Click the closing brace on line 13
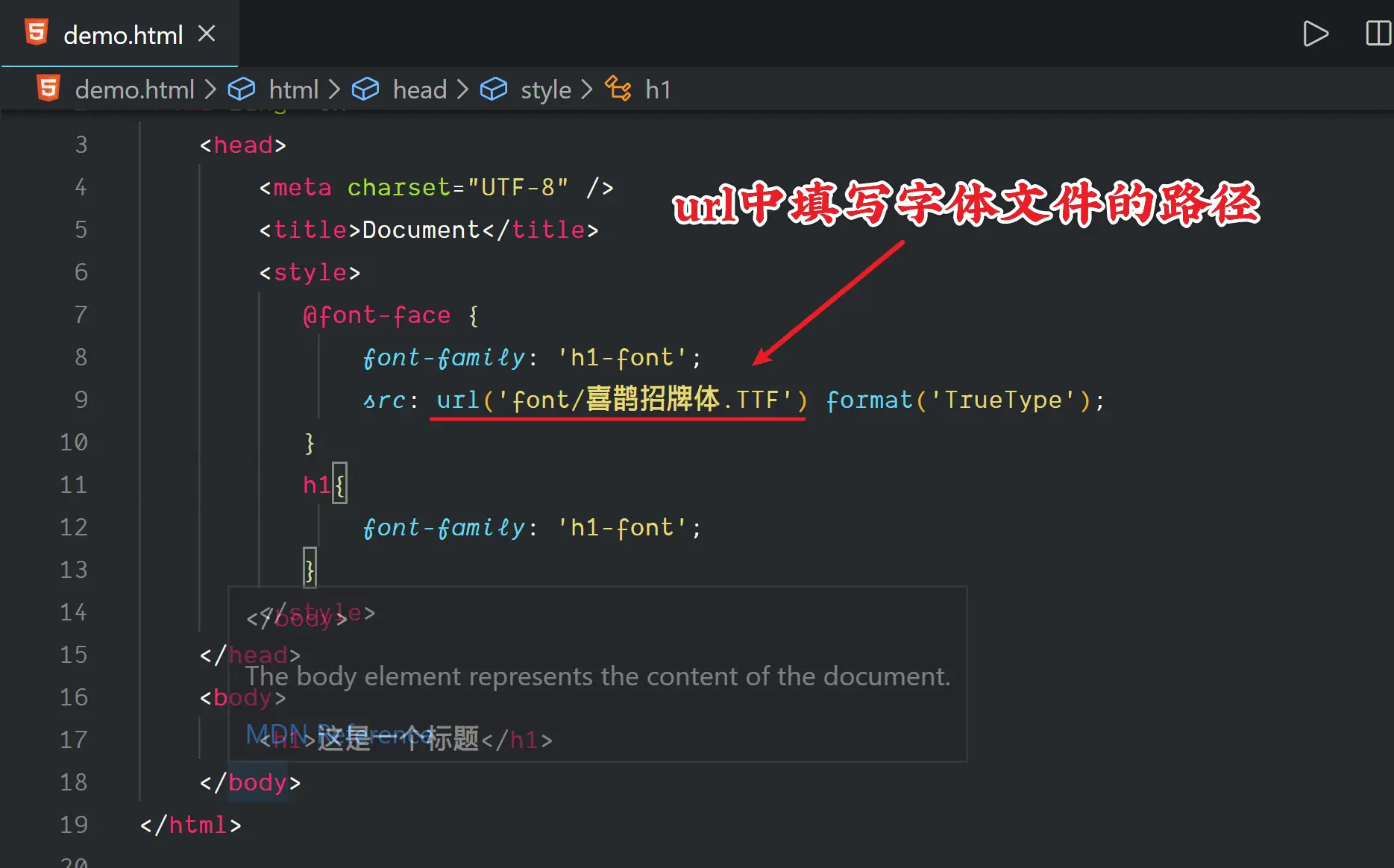 pos(310,570)
